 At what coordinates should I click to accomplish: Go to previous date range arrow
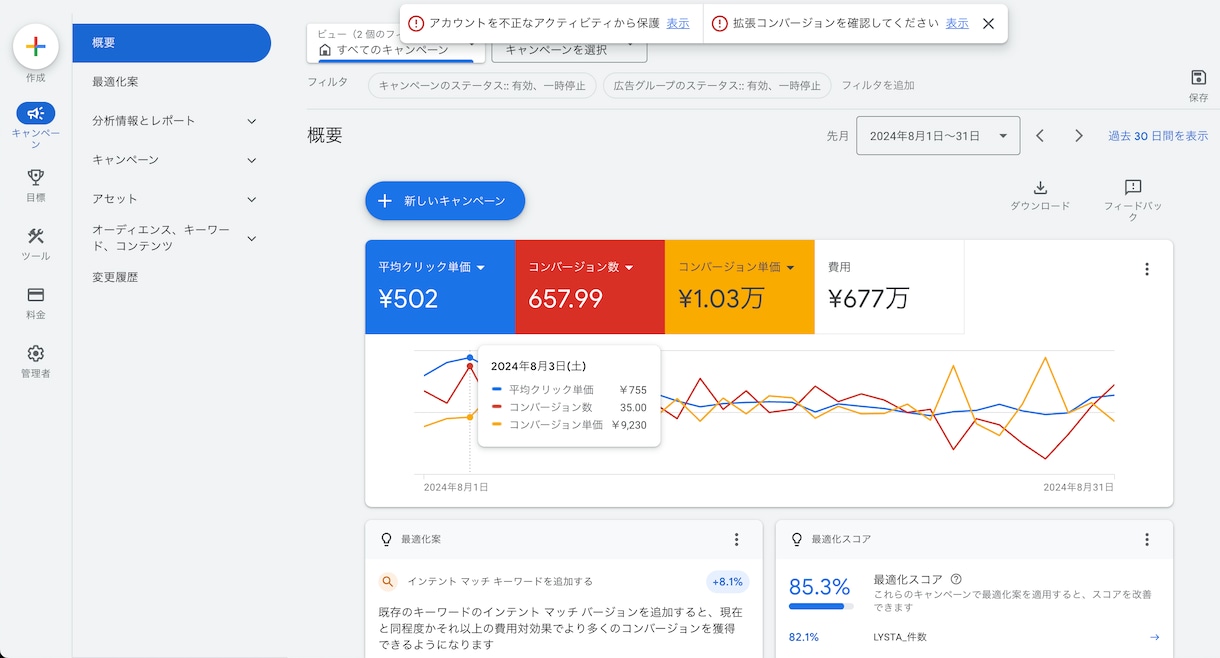1040,135
